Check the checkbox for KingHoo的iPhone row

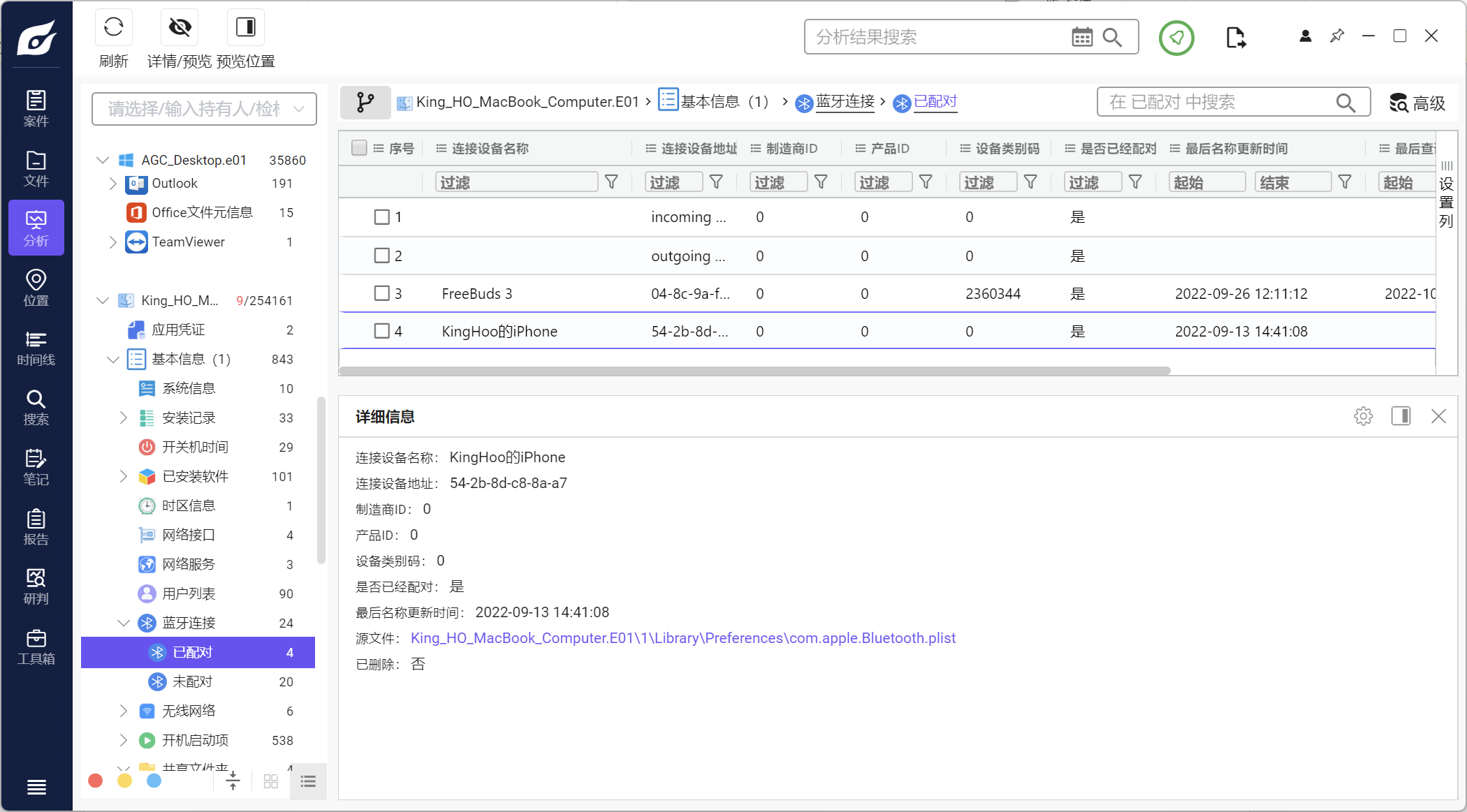click(x=381, y=331)
